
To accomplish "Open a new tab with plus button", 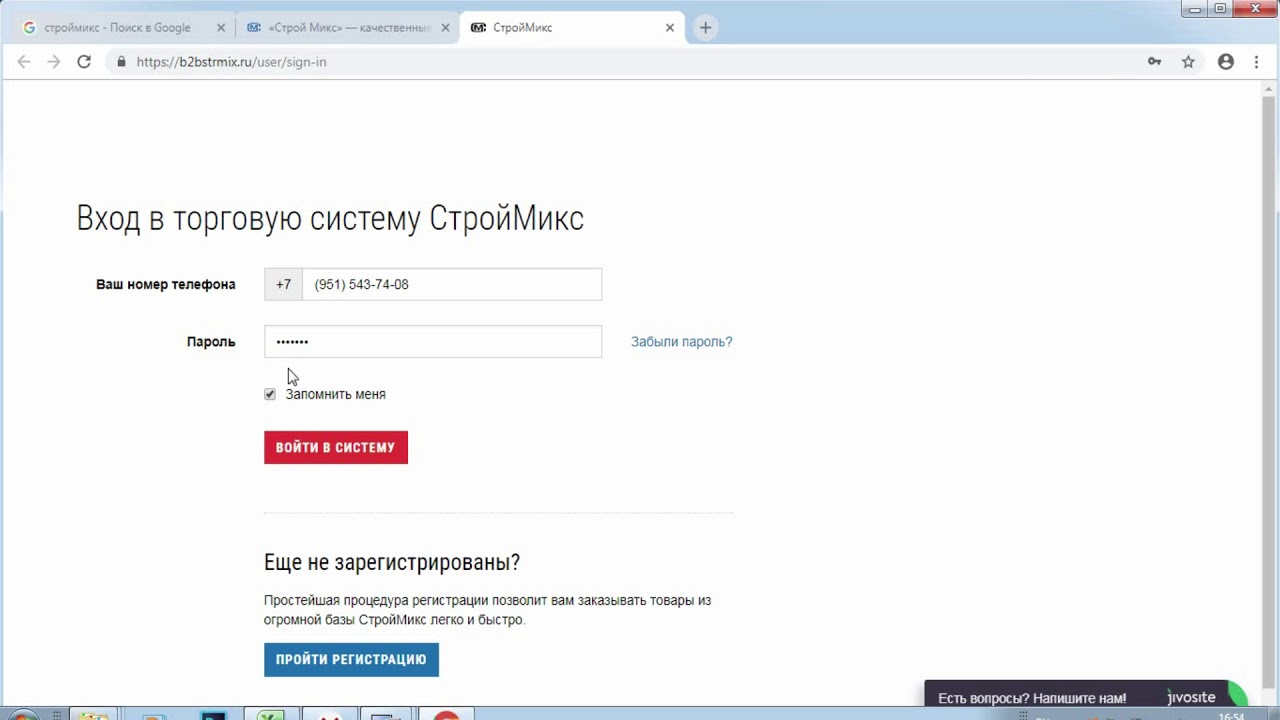I will tap(705, 28).
